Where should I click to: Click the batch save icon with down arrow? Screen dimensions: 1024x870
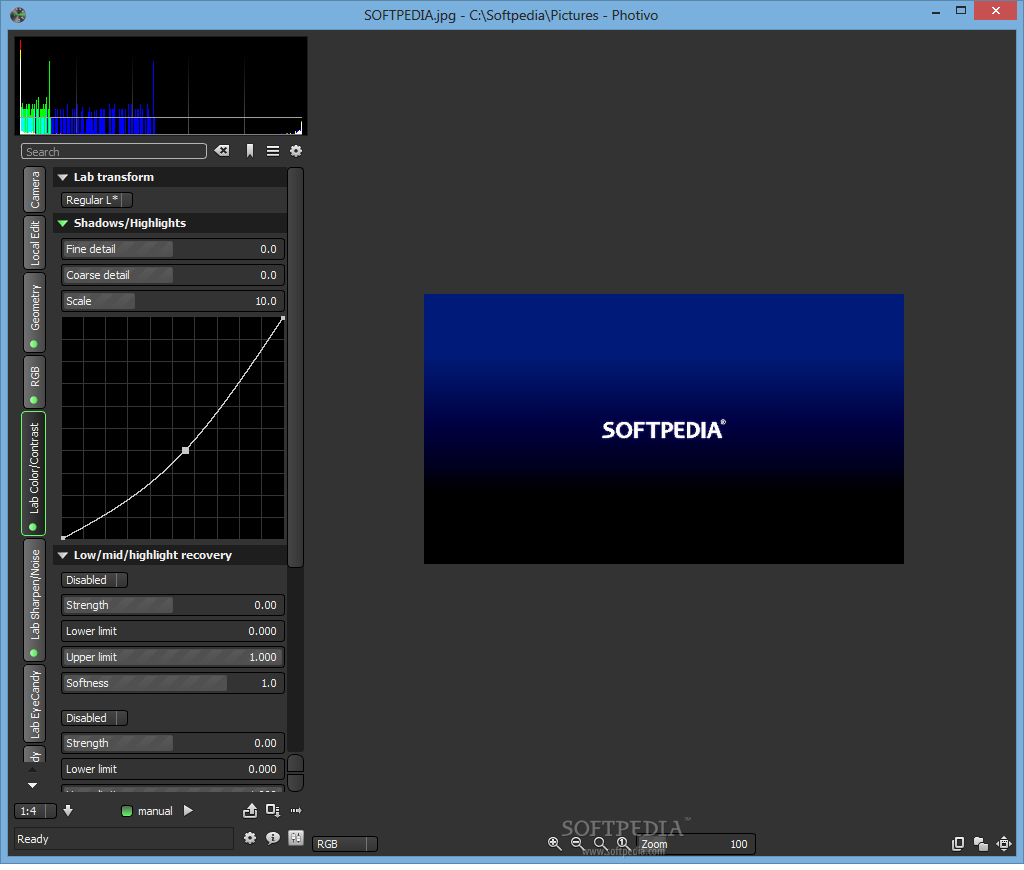click(x=273, y=811)
